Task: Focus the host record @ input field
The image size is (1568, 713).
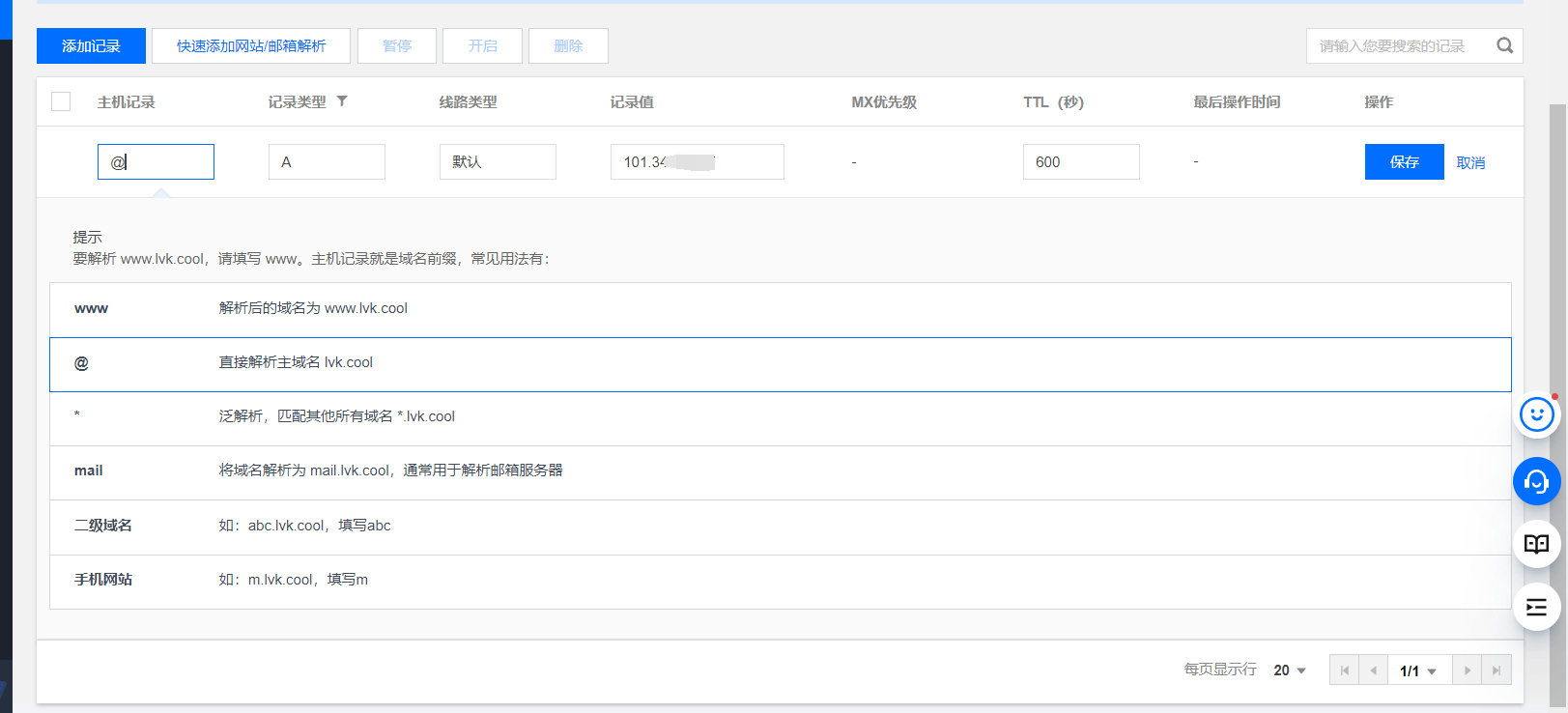Action: [x=156, y=161]
